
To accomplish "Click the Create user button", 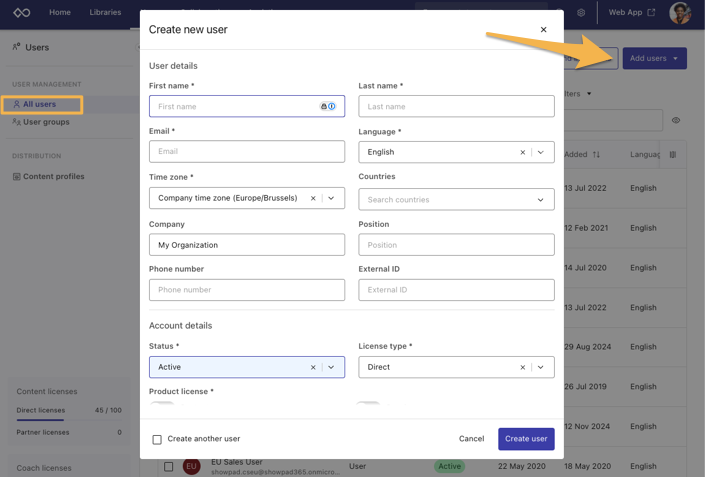I will pos(526,439).
